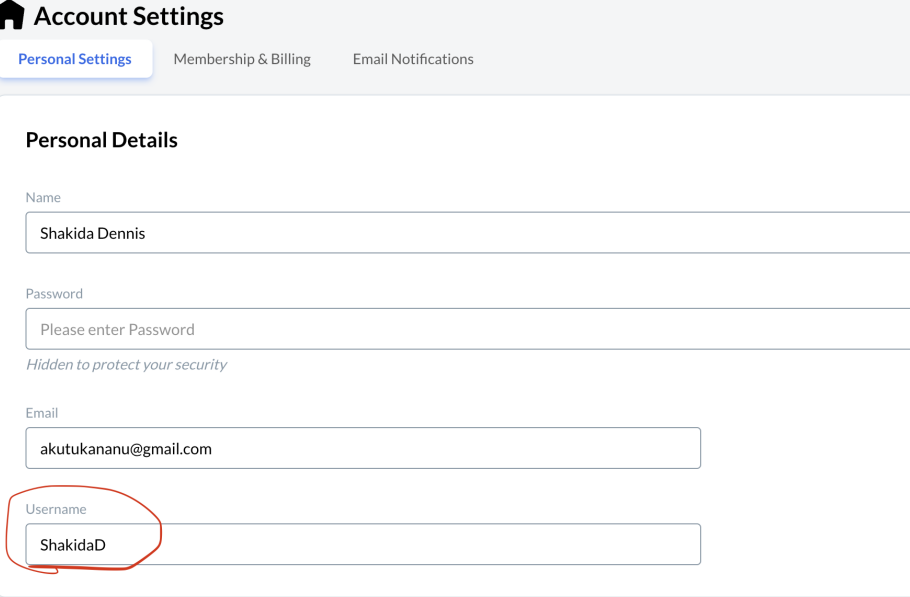Click the Email field label
Viewport: 910px width, 597px height.
[42, 413]
